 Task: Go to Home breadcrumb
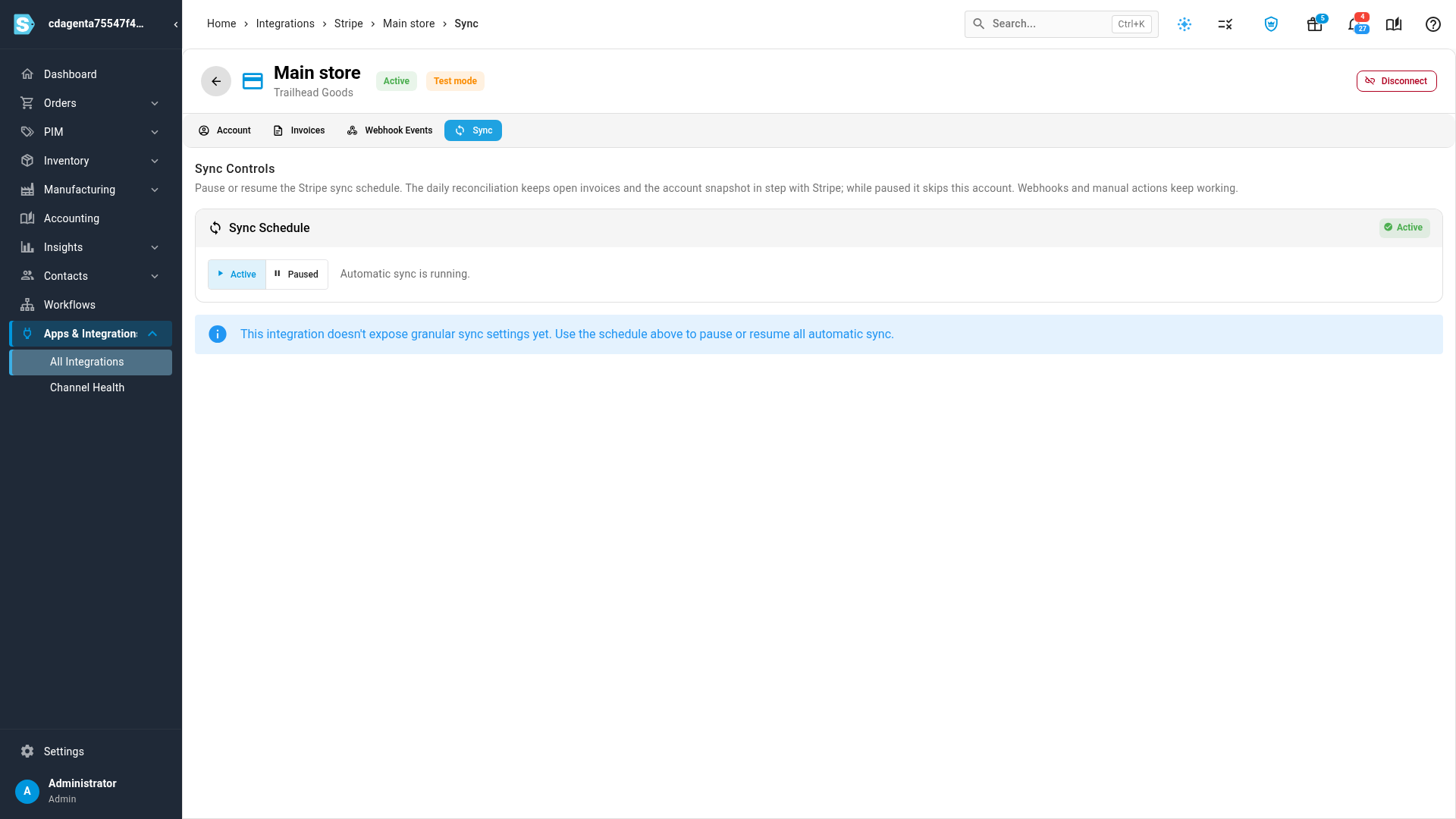click(x=221, y=24)
